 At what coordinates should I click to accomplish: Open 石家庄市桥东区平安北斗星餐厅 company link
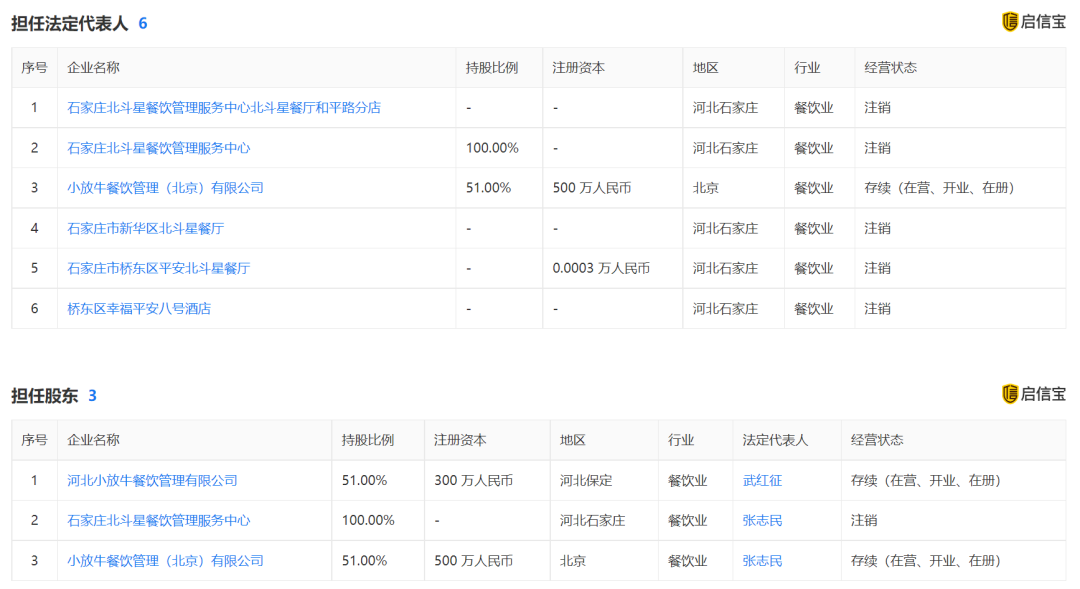pyautogui.click(x=158, y=268)
